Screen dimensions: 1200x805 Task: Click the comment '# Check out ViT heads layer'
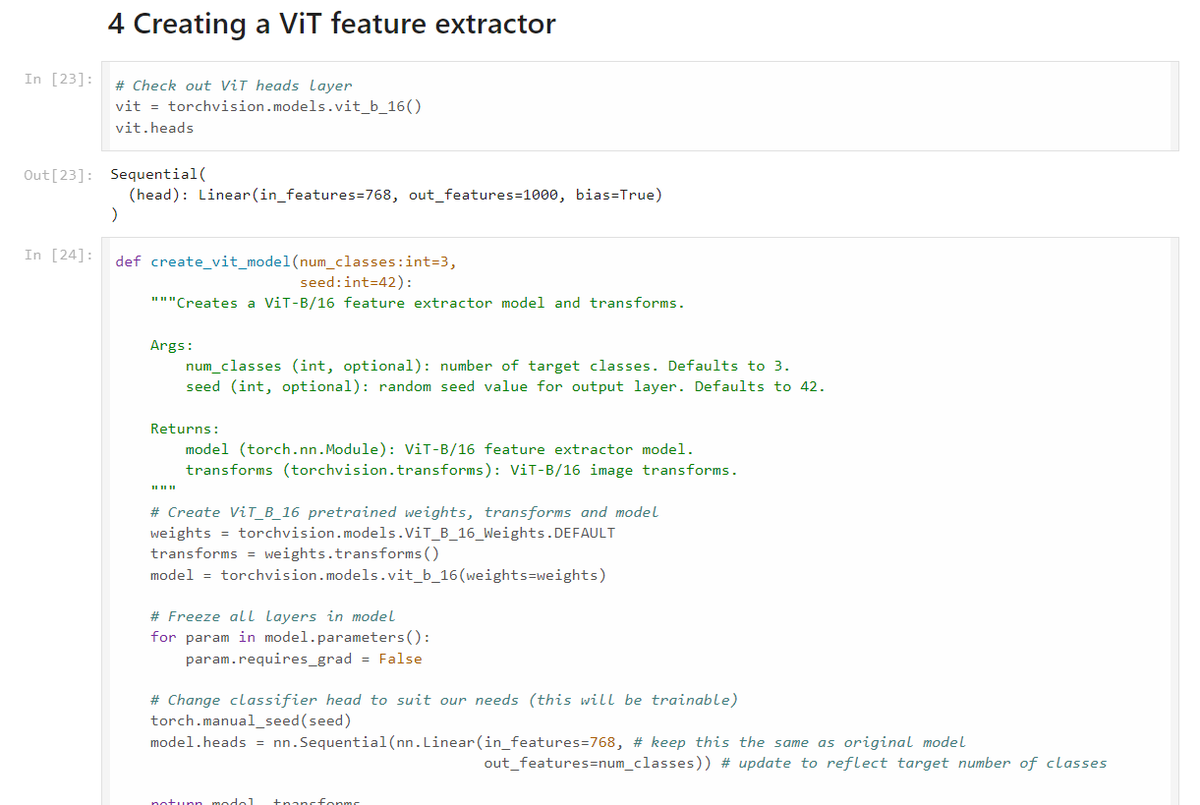click(234, 86)
